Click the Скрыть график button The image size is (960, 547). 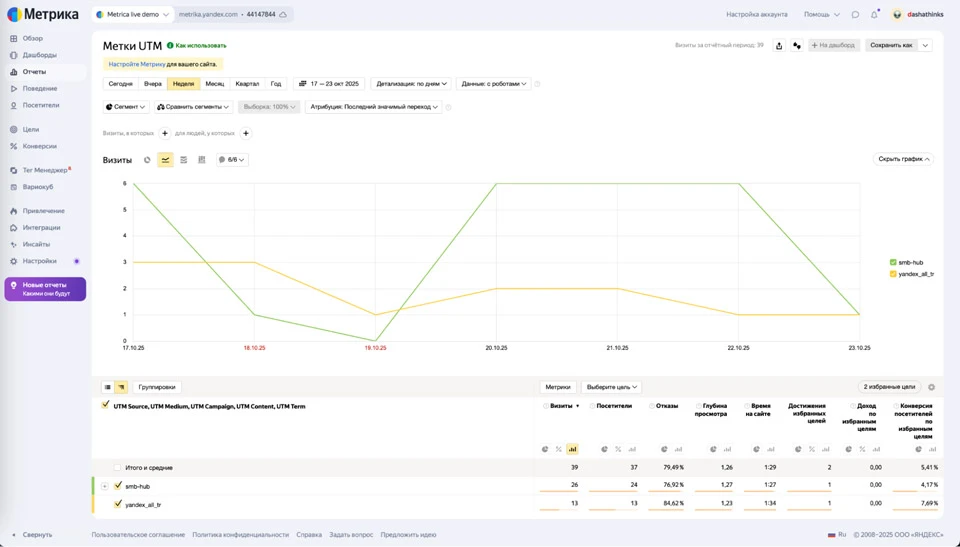click(904, 159)
